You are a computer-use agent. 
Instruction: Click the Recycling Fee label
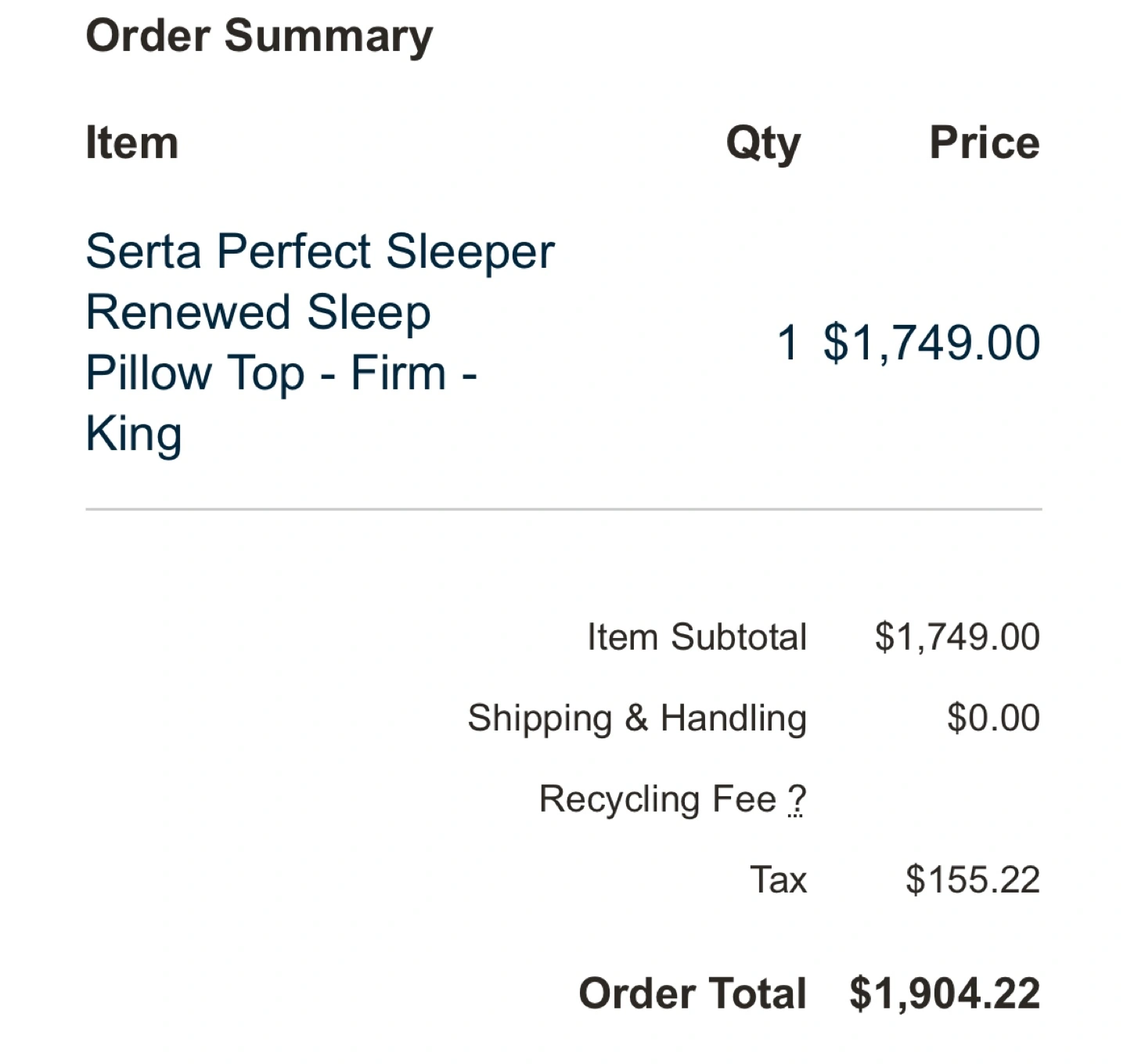658,800
